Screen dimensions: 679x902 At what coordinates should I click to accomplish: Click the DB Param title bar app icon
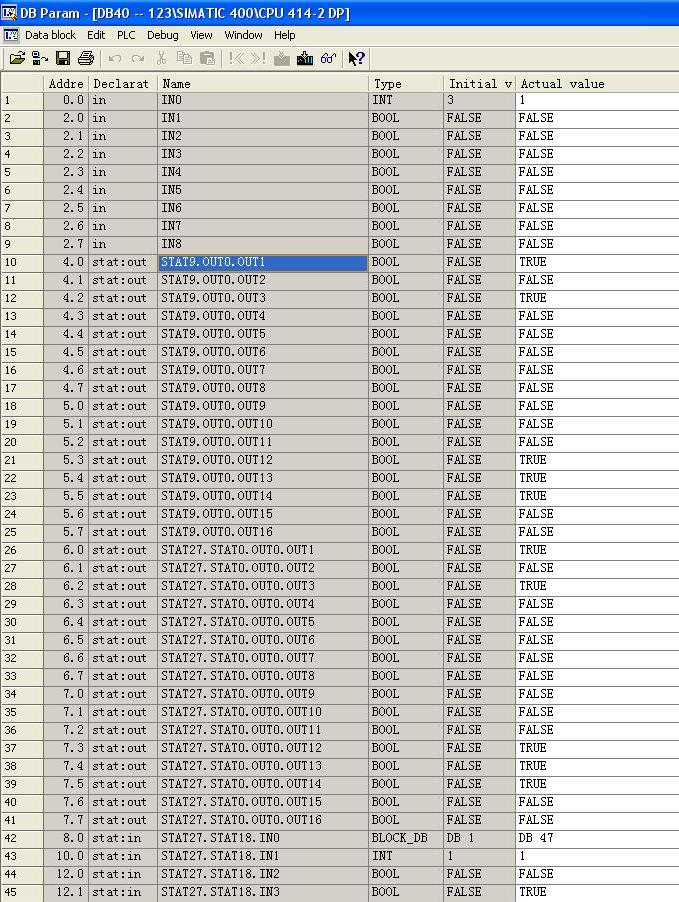tap(9, 12)
